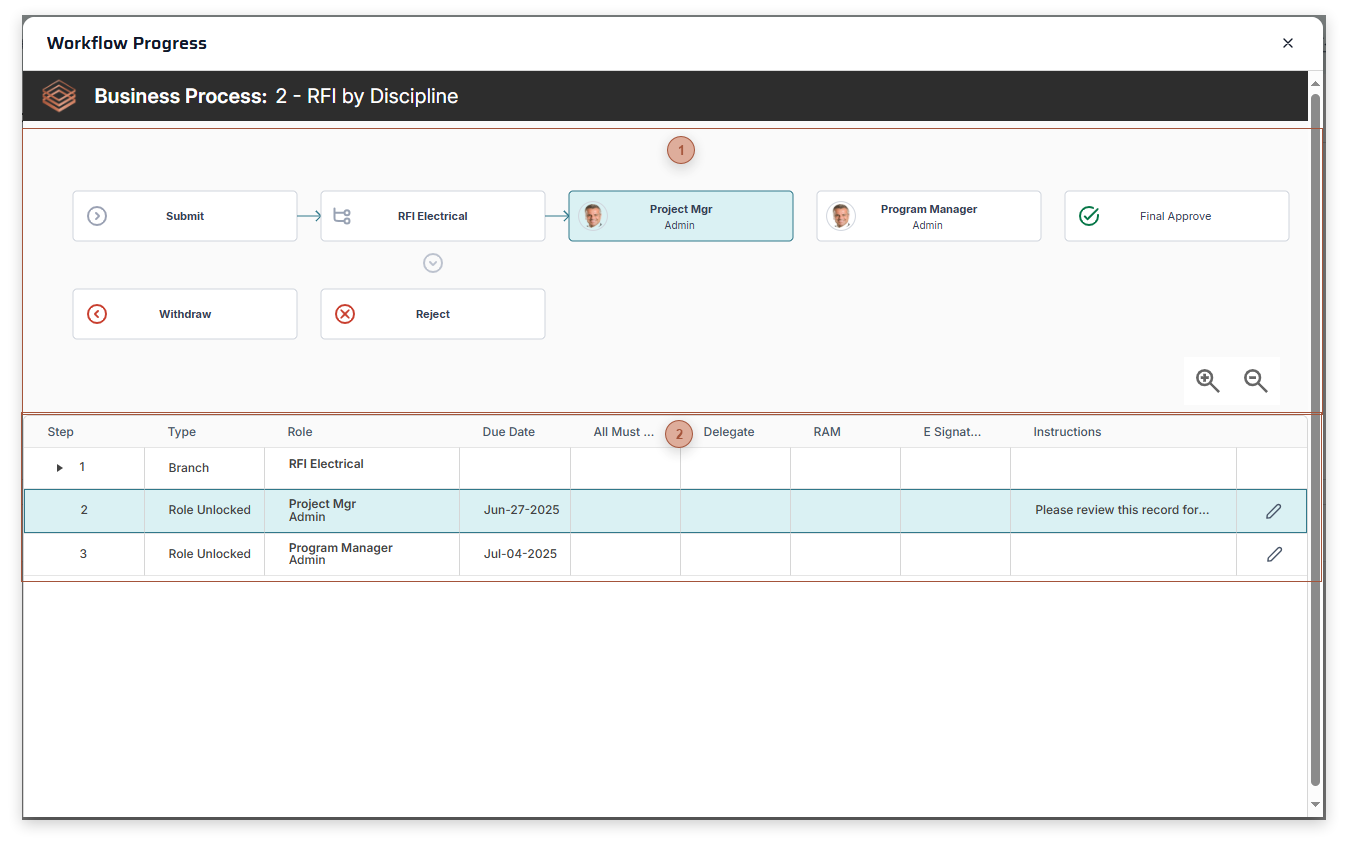Click the Reject step icon
The height and width of the screenshot is (843, 1345).
tap(345, 314)
